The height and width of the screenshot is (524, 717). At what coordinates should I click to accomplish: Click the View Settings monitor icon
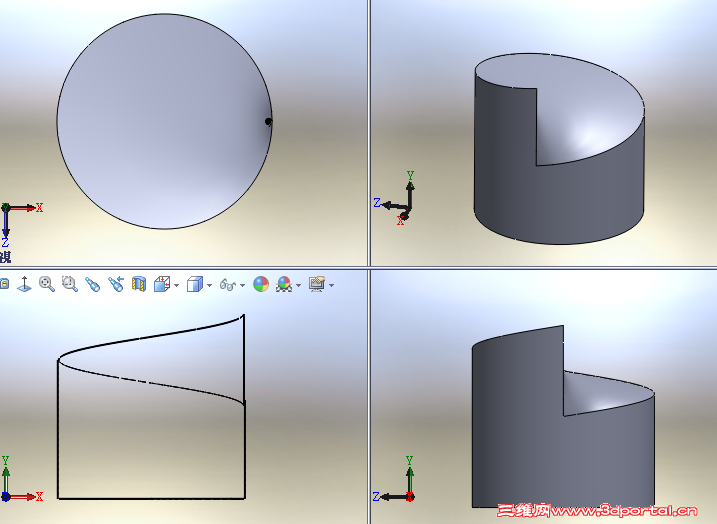point(317,284)
